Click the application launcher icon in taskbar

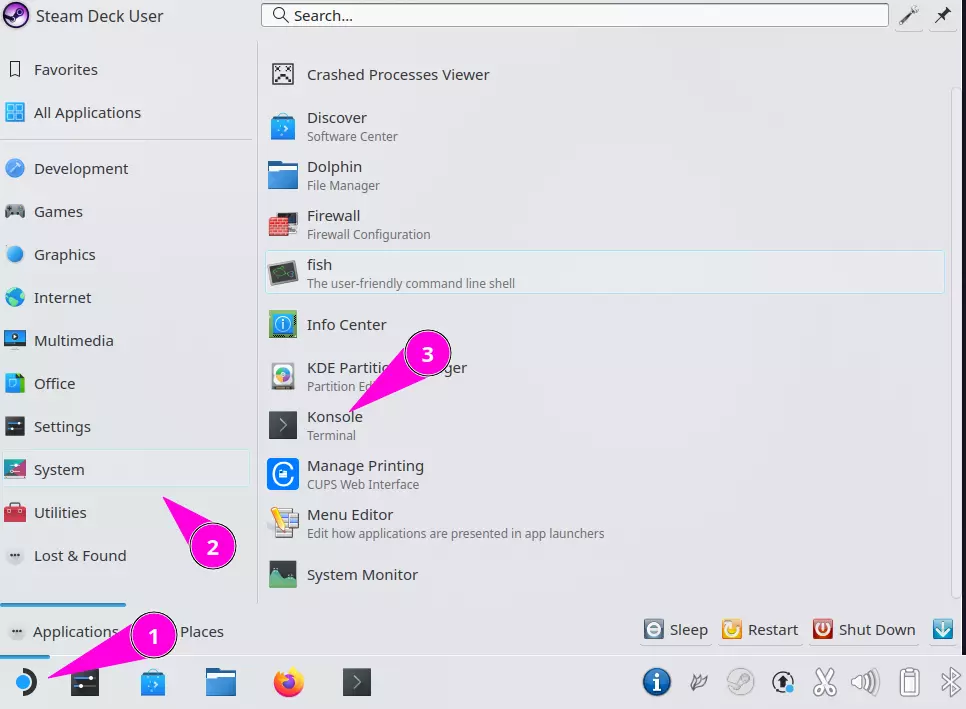pos(25,683)
